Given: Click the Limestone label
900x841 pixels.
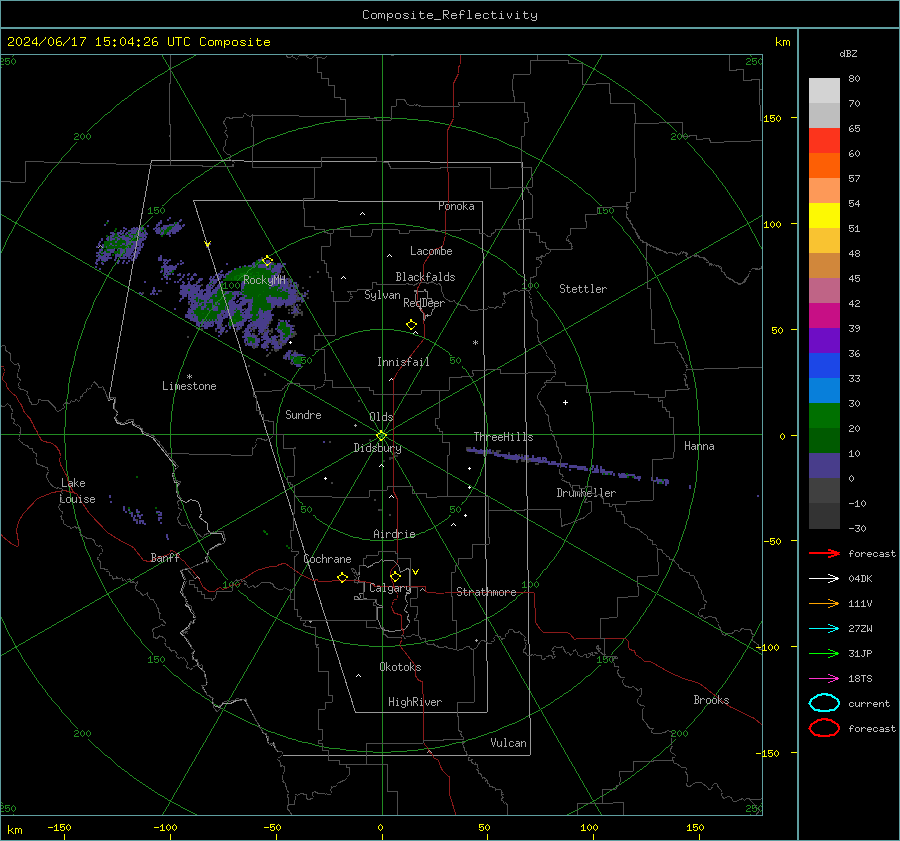Looking at the screenshot, I should (x=189, y=386).
